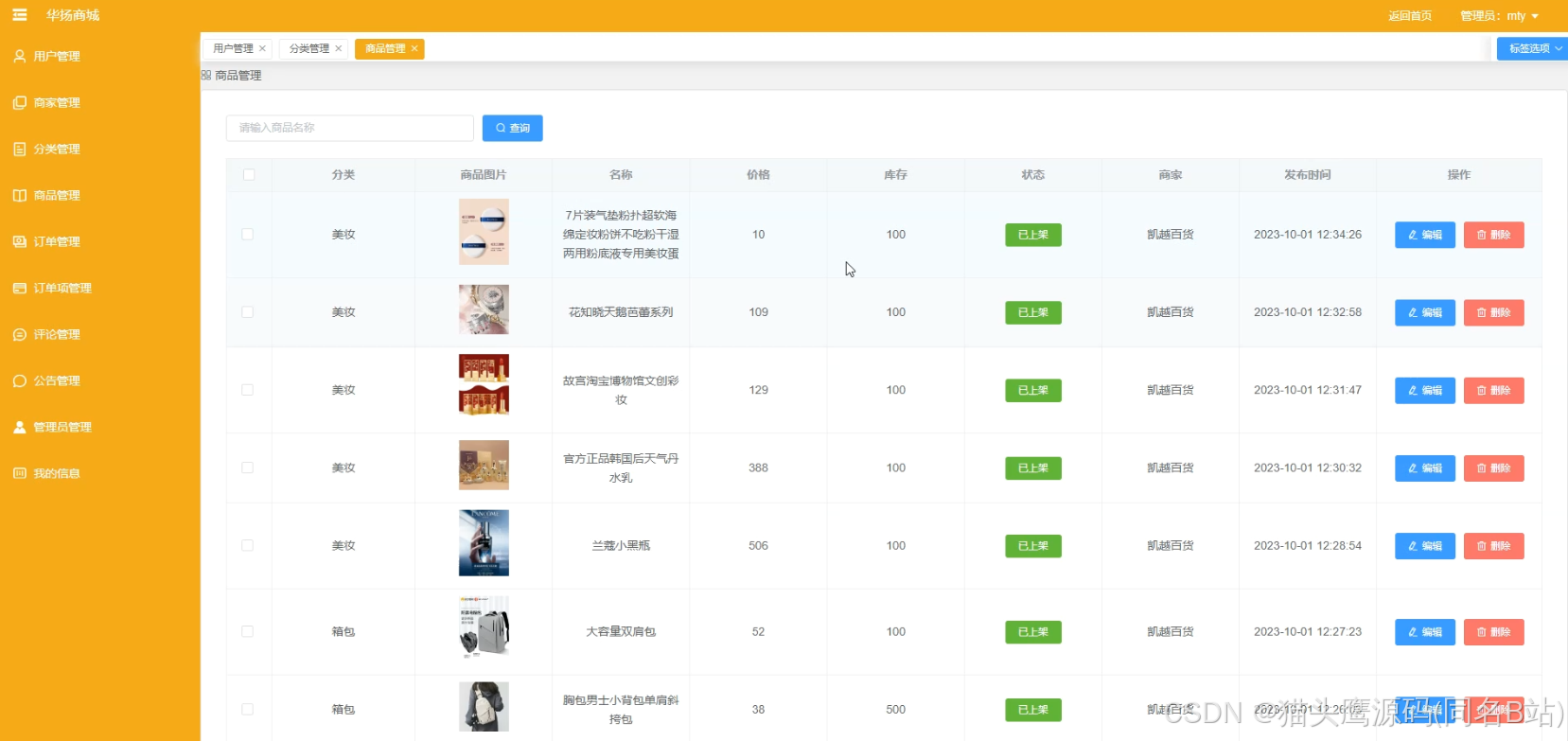Image resolution: width=1568 pixels, height=741 pixels.
Task: Click the 华扬商城 site title
Action: pos(73,15)
